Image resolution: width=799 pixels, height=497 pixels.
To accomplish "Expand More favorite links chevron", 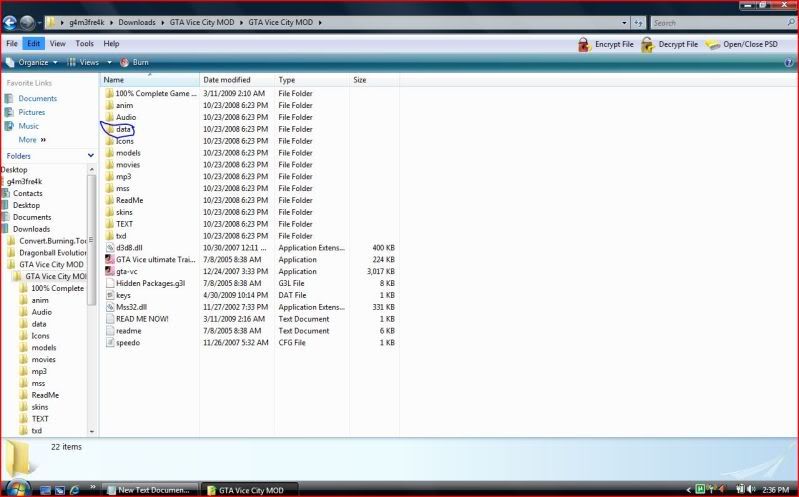I will coord(43,140).
